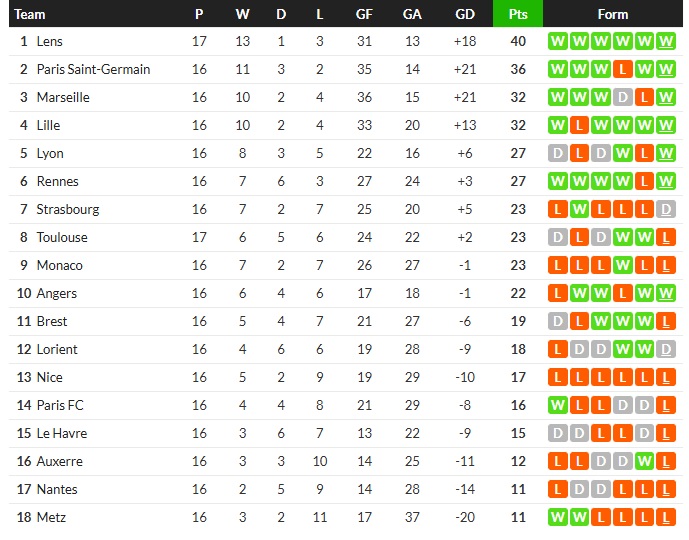Click the win badge in Paris FC's form
The image size is (689, 540).
(x=557, y=405)
